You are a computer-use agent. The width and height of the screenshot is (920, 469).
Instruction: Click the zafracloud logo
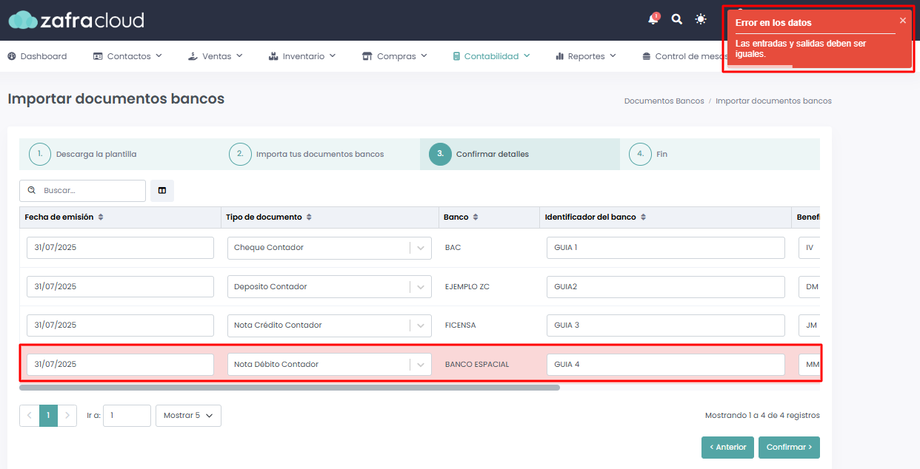pos(76,20)
